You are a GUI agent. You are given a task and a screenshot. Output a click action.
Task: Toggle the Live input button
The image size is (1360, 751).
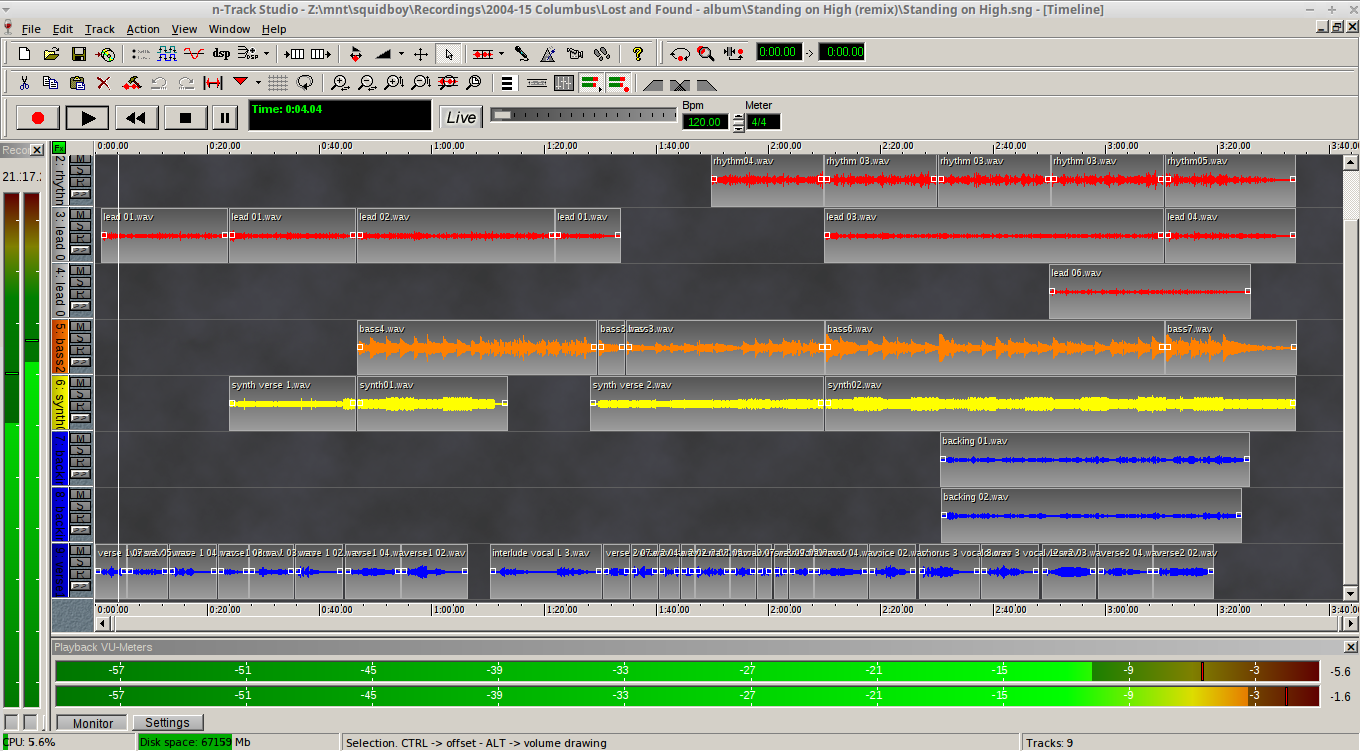pos(461,117)
